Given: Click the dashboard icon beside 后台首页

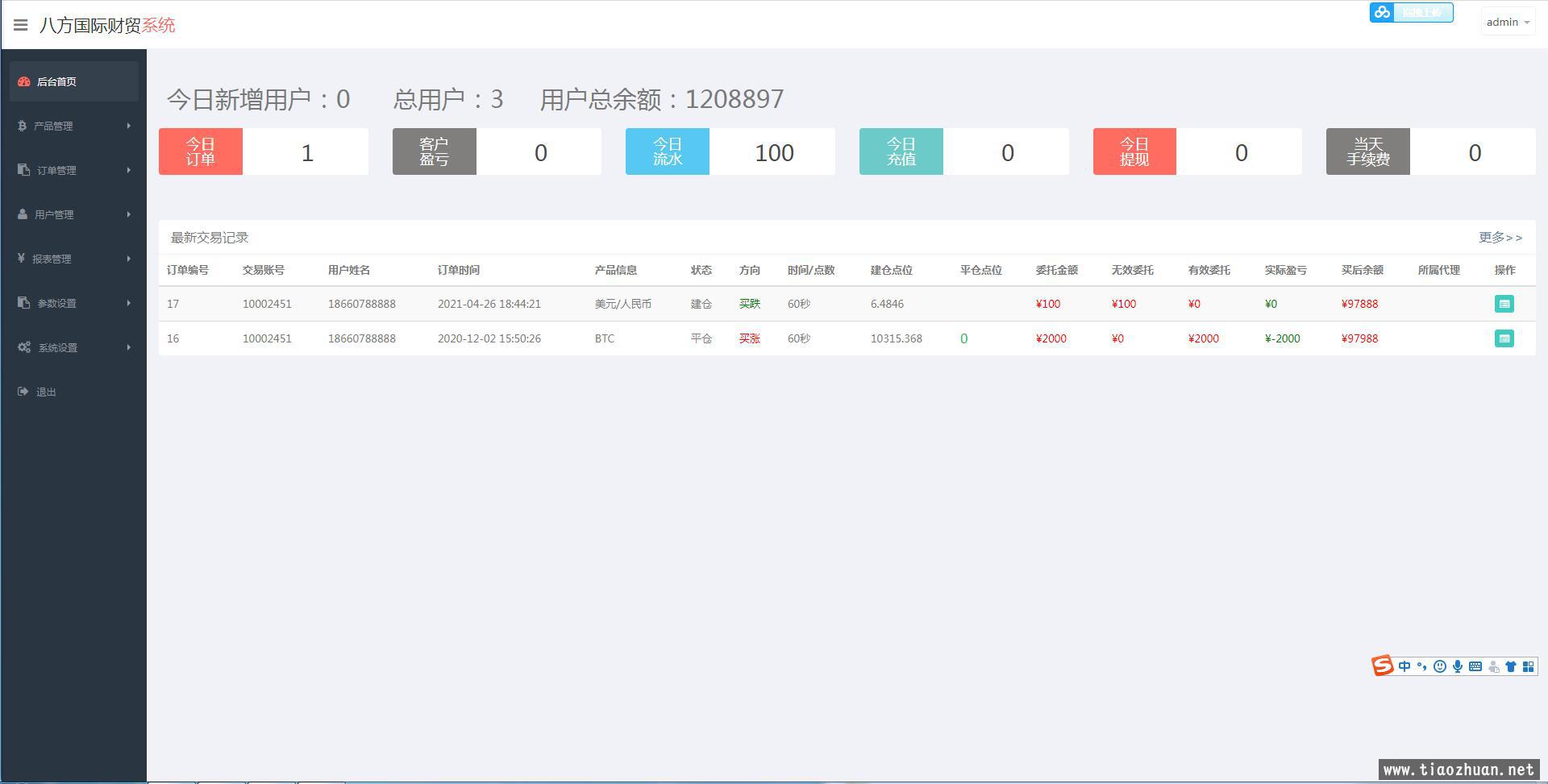Looking at the screenshot, I should 23,81.
